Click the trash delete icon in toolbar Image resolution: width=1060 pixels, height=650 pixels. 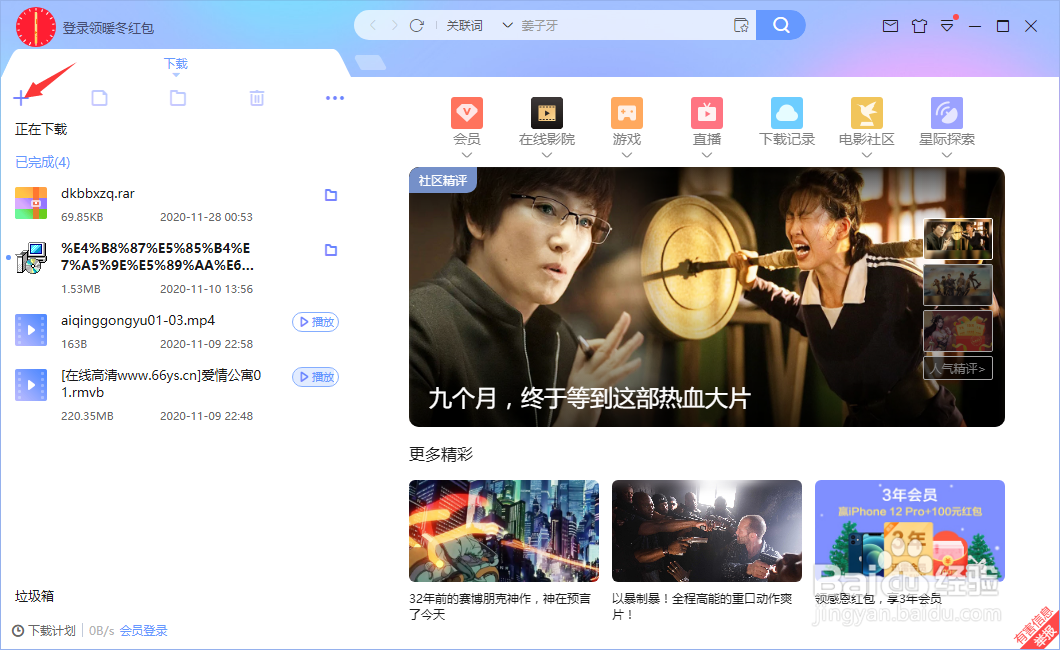[x=257, y=98]
